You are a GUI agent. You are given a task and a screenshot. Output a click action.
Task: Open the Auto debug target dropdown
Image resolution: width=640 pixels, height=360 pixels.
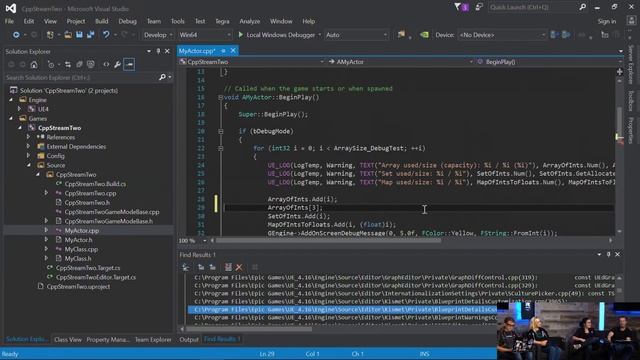click(356, 35)
